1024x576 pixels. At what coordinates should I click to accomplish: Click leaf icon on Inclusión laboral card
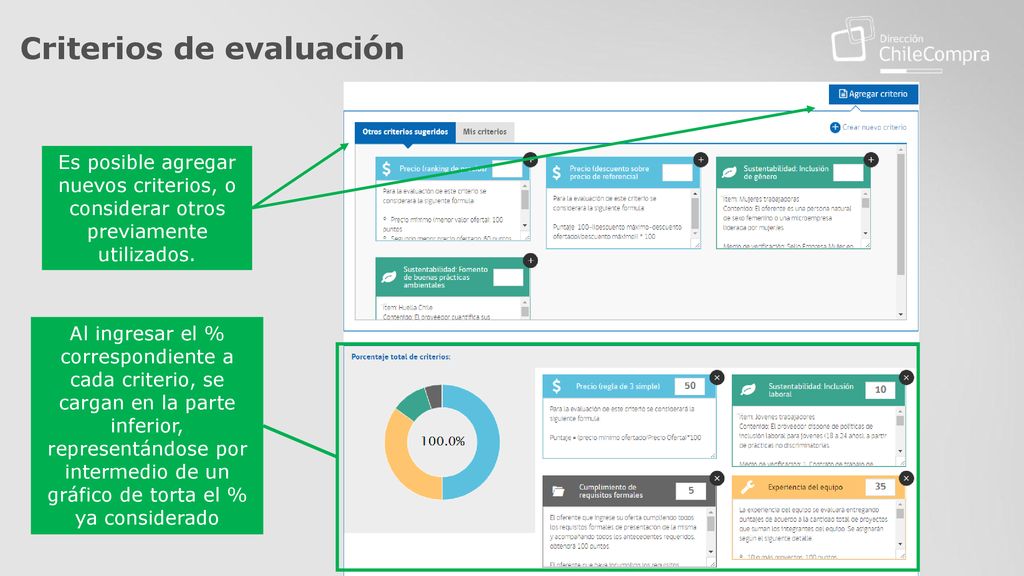(x=748, y=390)
